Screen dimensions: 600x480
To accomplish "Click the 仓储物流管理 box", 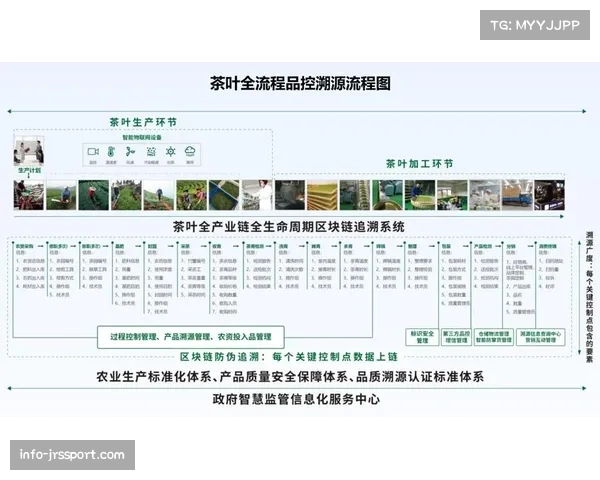I will tap(494, 337).
